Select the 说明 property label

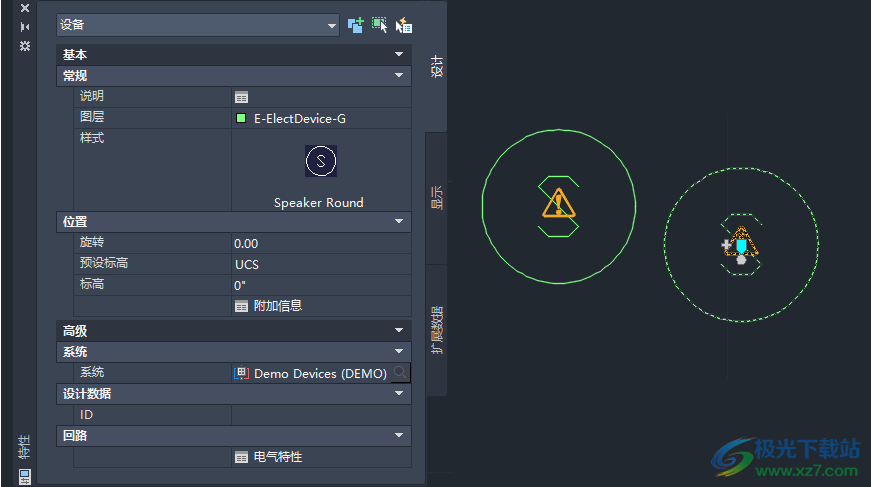click(x=92, y=96)
